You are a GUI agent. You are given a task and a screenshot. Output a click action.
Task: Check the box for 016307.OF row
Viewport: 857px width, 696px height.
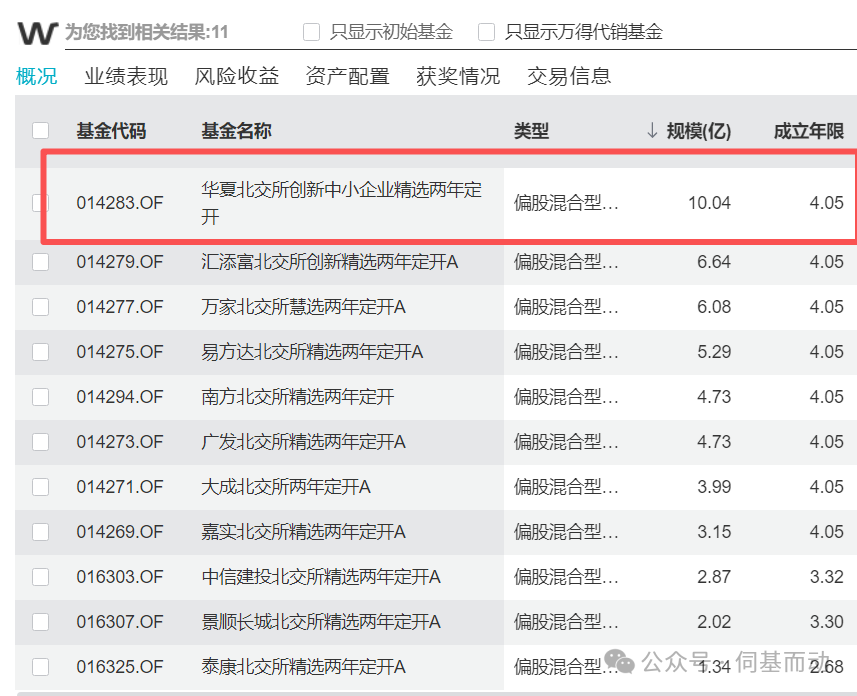(x=40, y=622)
